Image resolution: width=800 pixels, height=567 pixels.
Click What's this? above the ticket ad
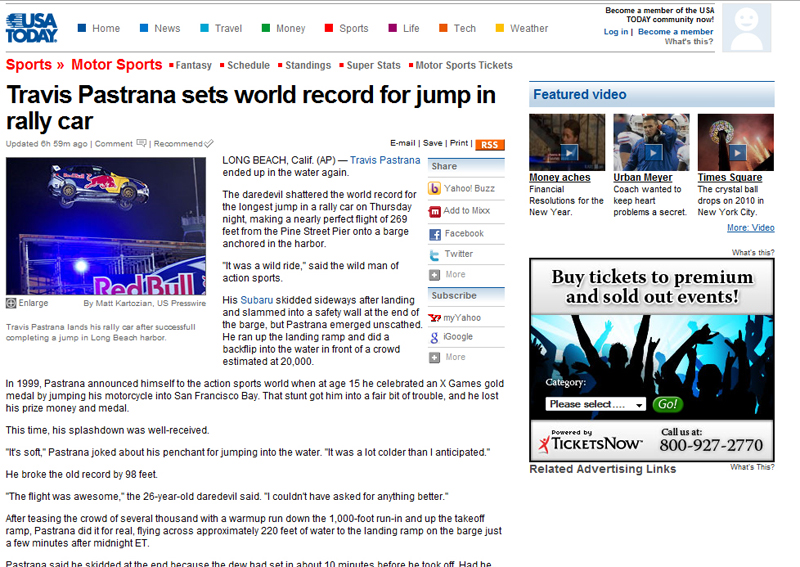(753, 253)
